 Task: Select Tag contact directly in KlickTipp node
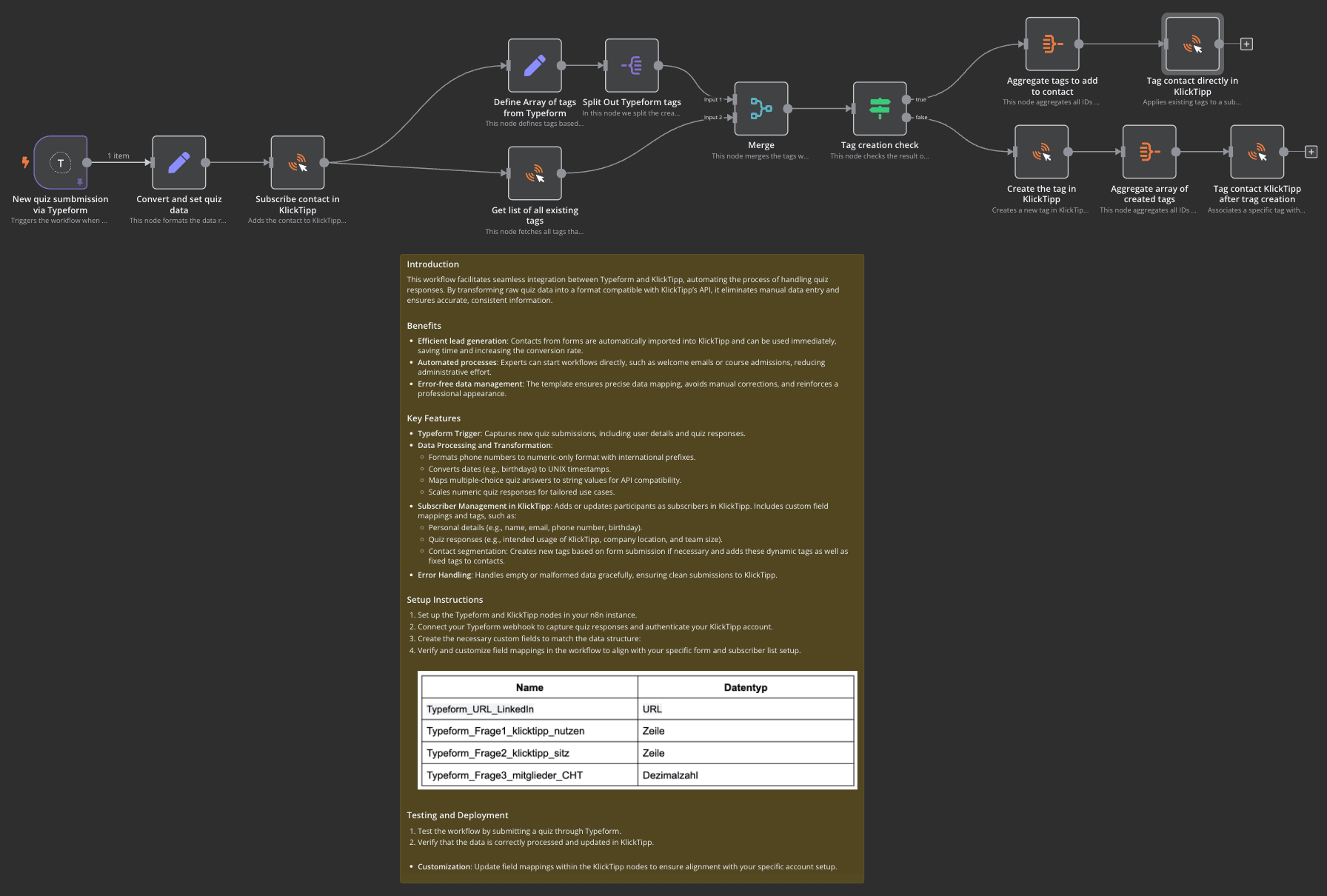1192,44
